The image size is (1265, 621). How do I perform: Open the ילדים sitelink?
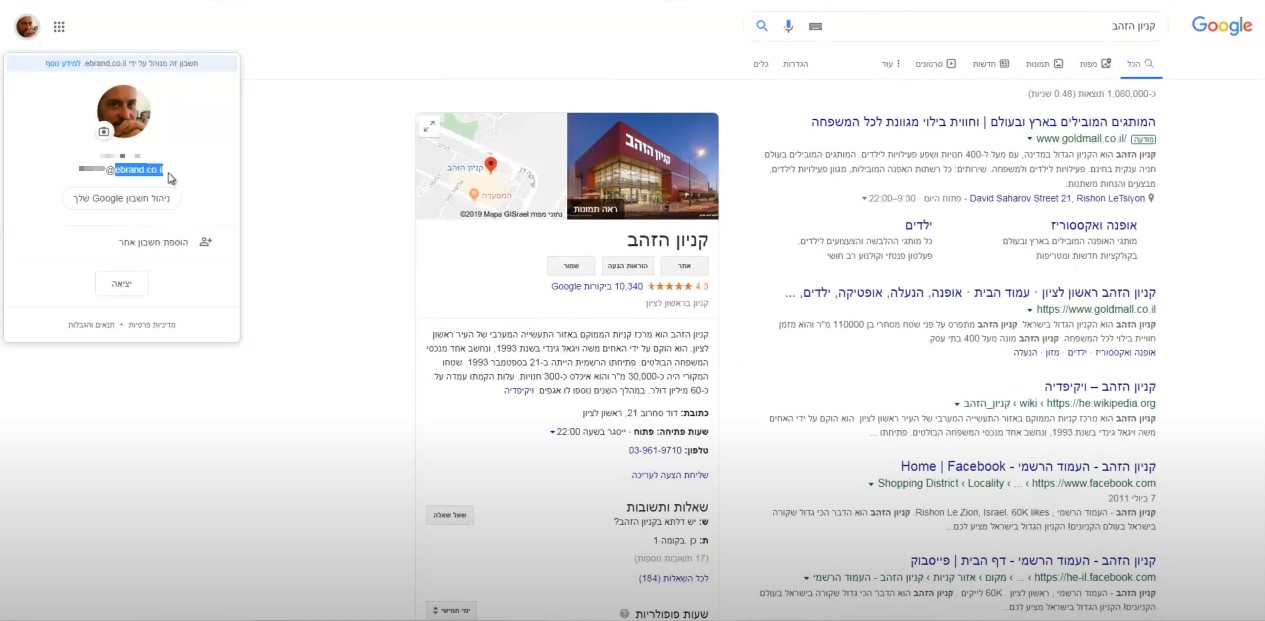point(919,226)
